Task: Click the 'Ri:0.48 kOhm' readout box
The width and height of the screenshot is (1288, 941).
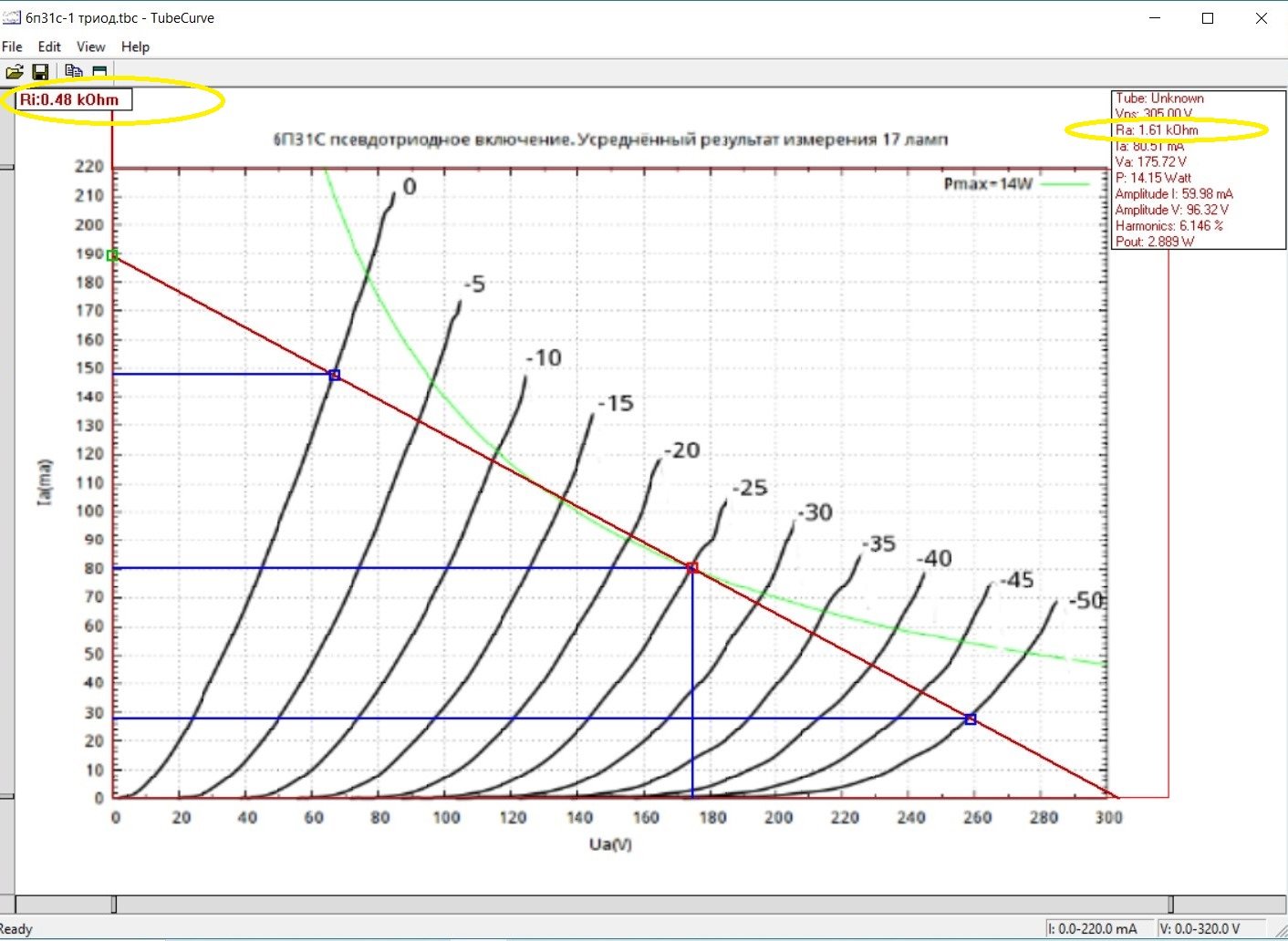Action: tap(74, 99)
